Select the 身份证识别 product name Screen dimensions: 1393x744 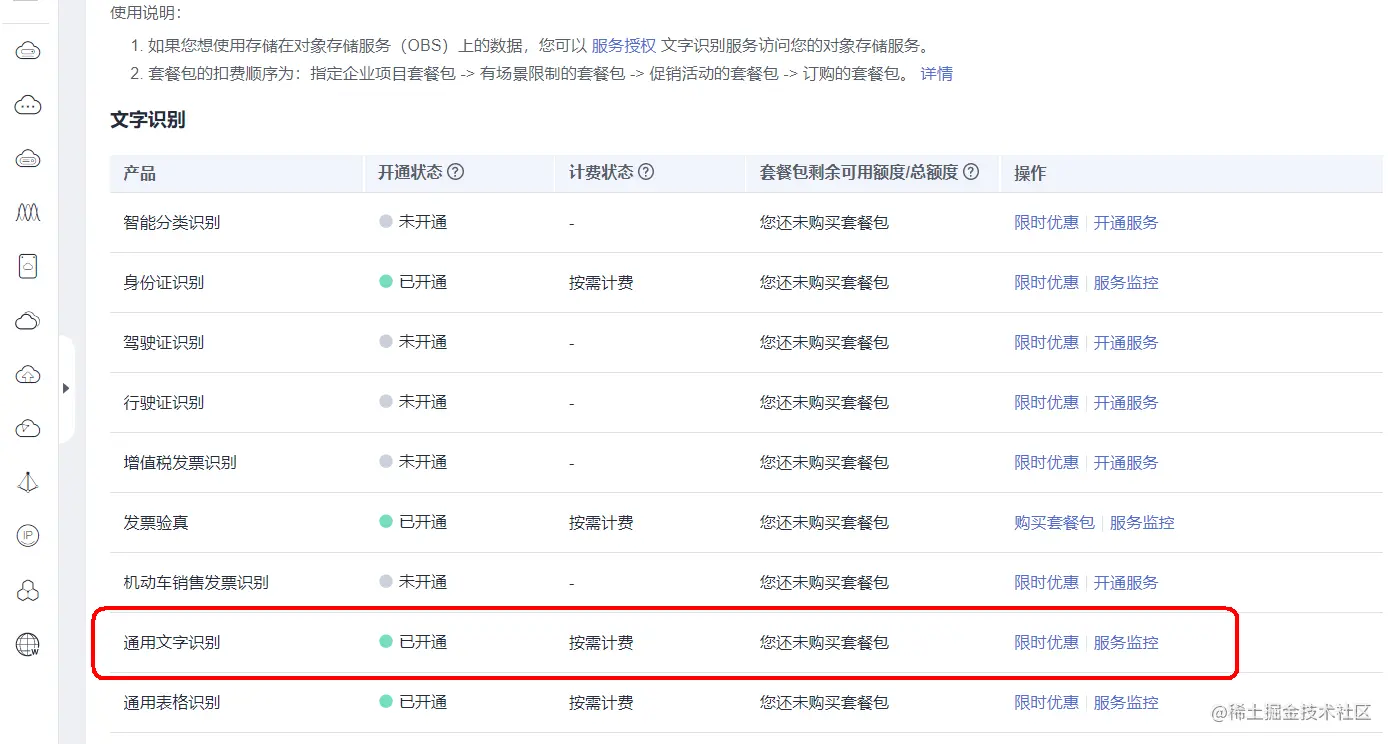(x=164, y=283)
